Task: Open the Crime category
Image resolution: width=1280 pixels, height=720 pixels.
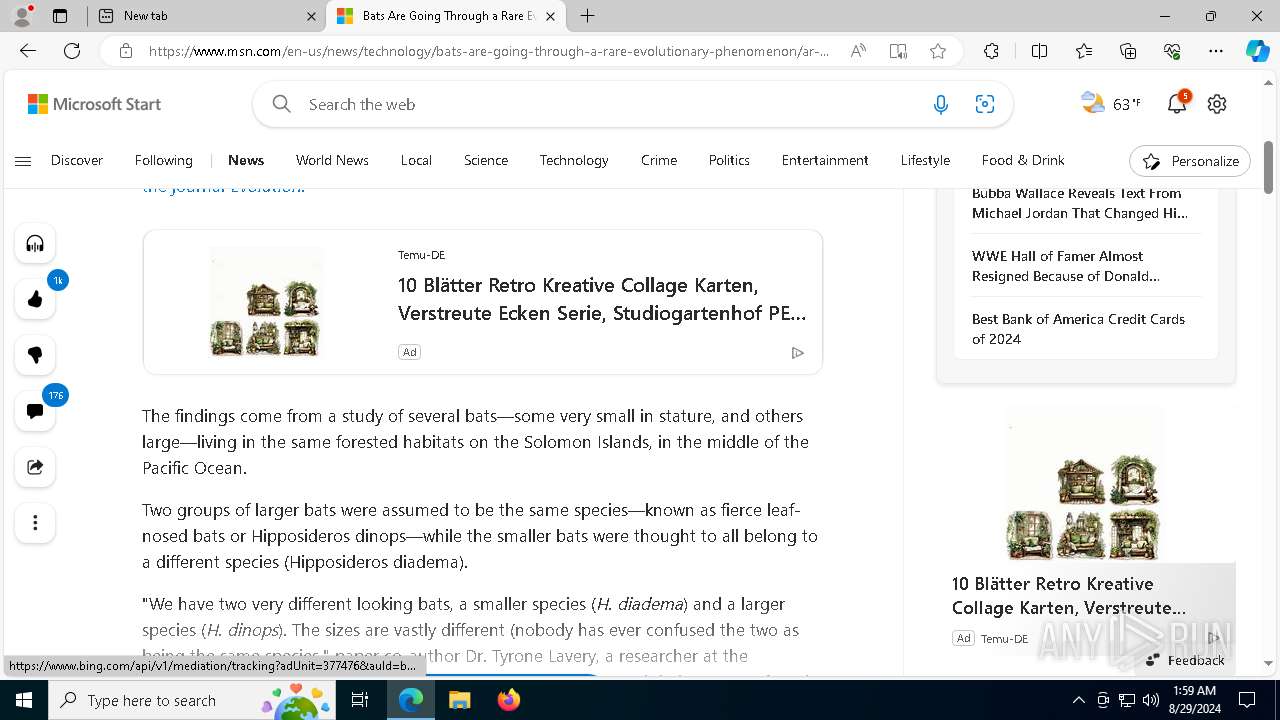Action: click(659, 160)
